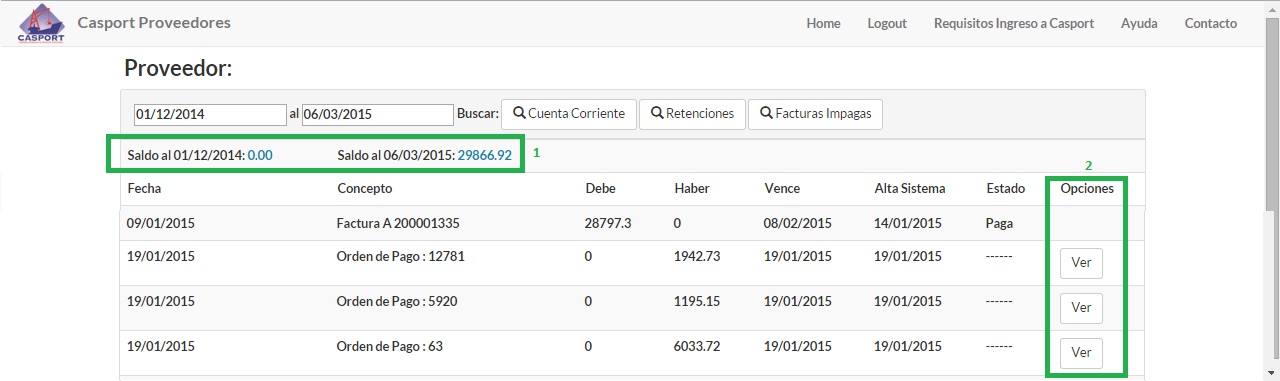View Orden de Pago 5920 details
This screenshot has height=381, width=1280.
click(1081, 308)
